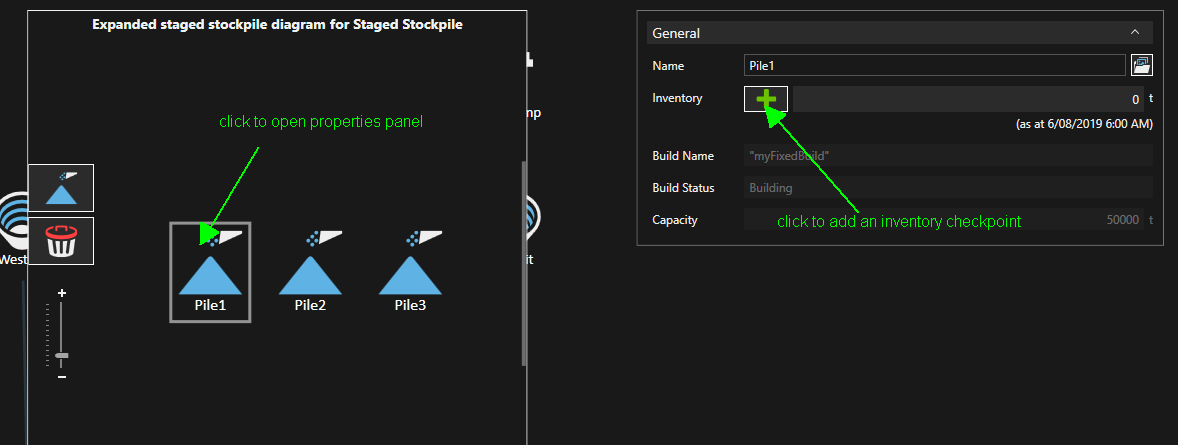Click the image folder icon beside Name
The image size is (1178, 445).
[1141, 66]
